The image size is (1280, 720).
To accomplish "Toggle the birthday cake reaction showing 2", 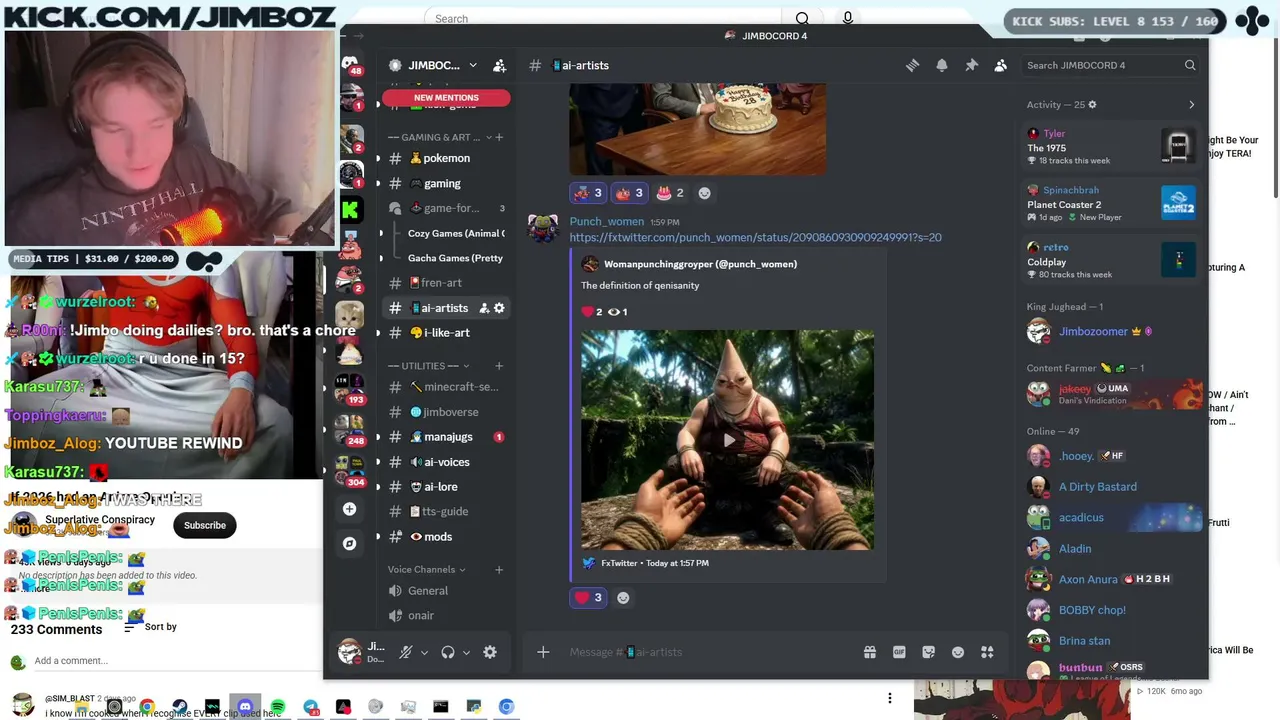I will 670,193.
